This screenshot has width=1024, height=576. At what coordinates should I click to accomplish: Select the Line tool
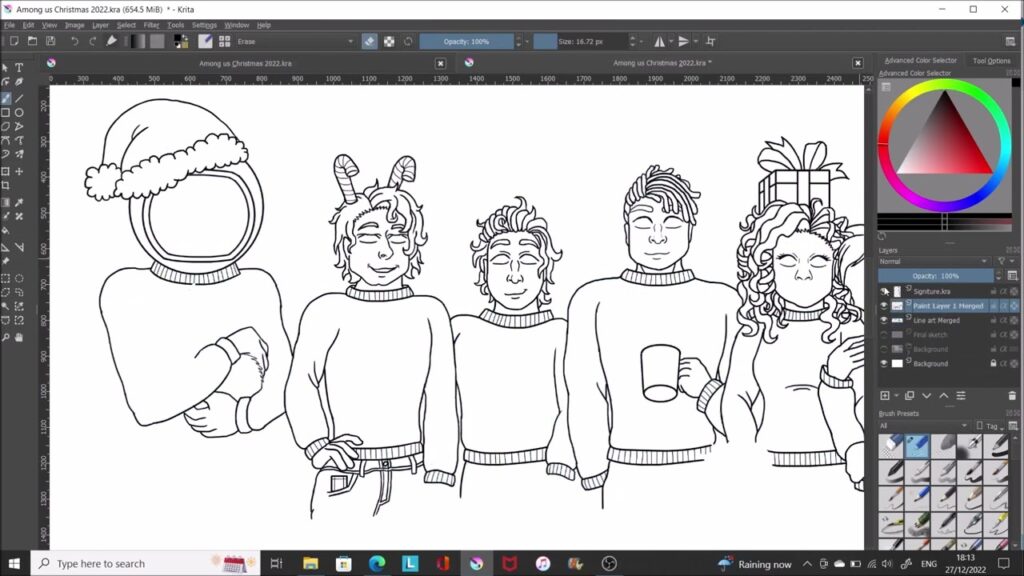[x=19, y=98]
